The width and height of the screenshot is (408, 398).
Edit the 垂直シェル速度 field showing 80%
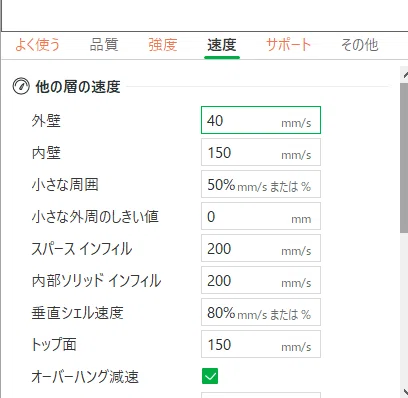(261, 312)
